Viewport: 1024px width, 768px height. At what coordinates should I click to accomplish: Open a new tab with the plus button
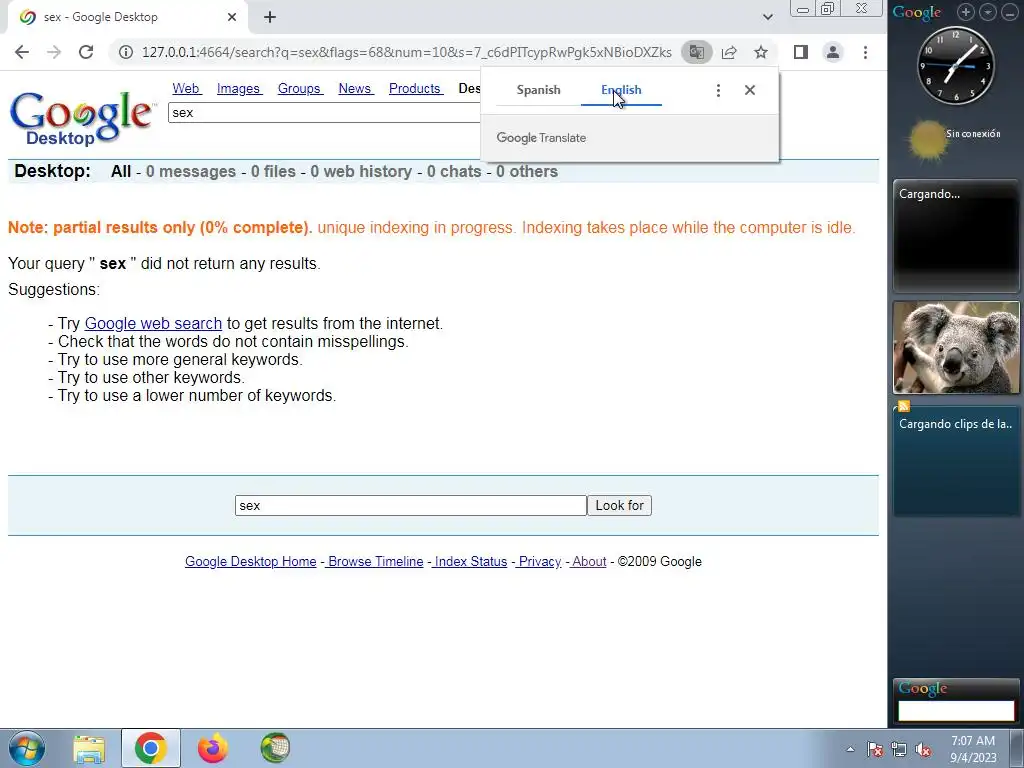(270, 17)
